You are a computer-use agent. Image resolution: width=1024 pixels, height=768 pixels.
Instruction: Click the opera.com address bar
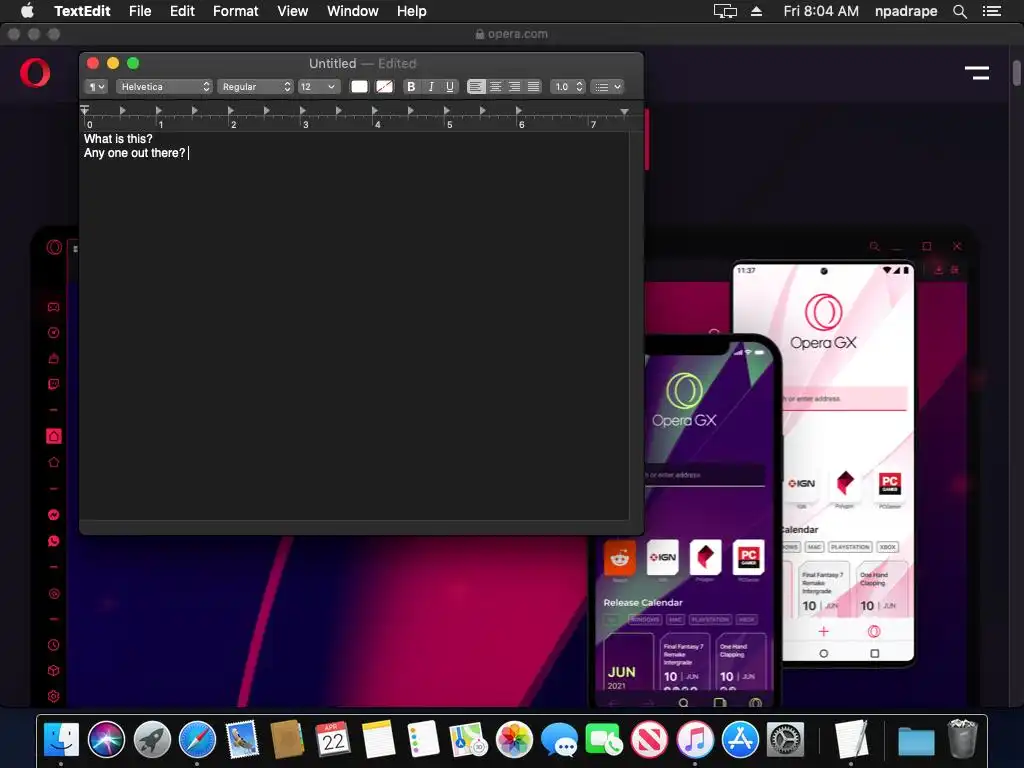point(512,34)
